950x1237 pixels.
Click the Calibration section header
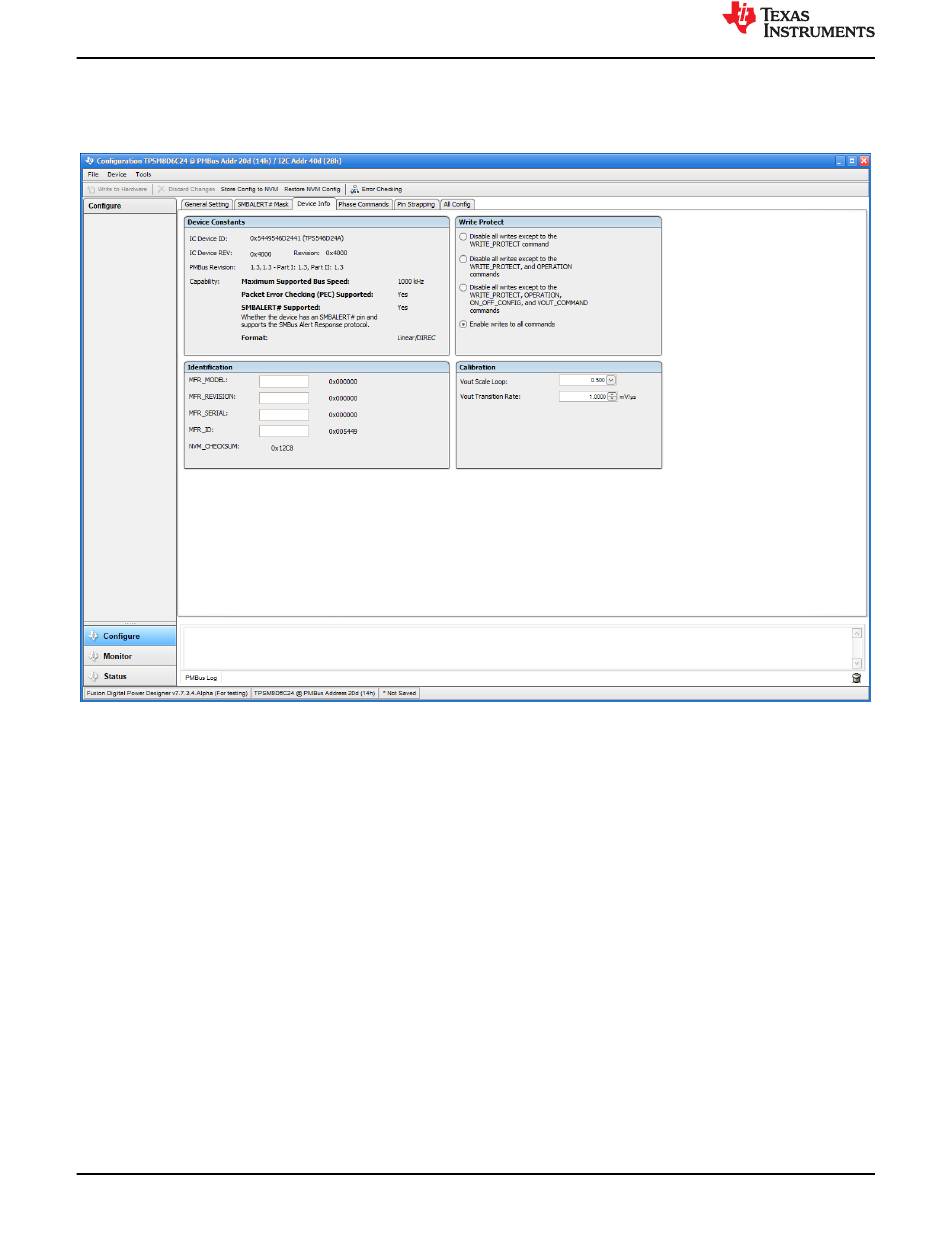coord(559,367)
